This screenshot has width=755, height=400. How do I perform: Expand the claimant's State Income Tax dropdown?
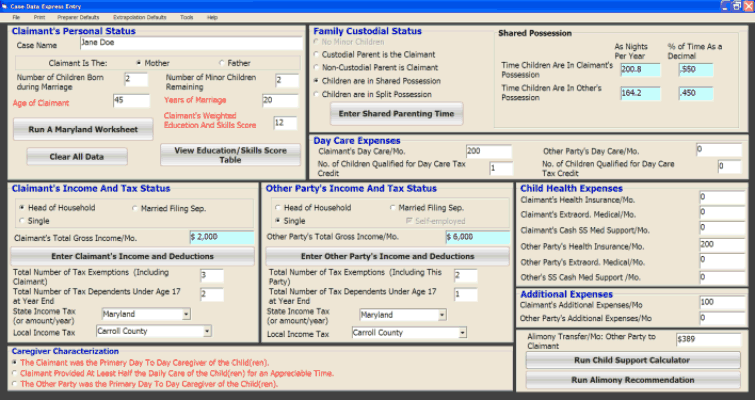coord(186,314)
